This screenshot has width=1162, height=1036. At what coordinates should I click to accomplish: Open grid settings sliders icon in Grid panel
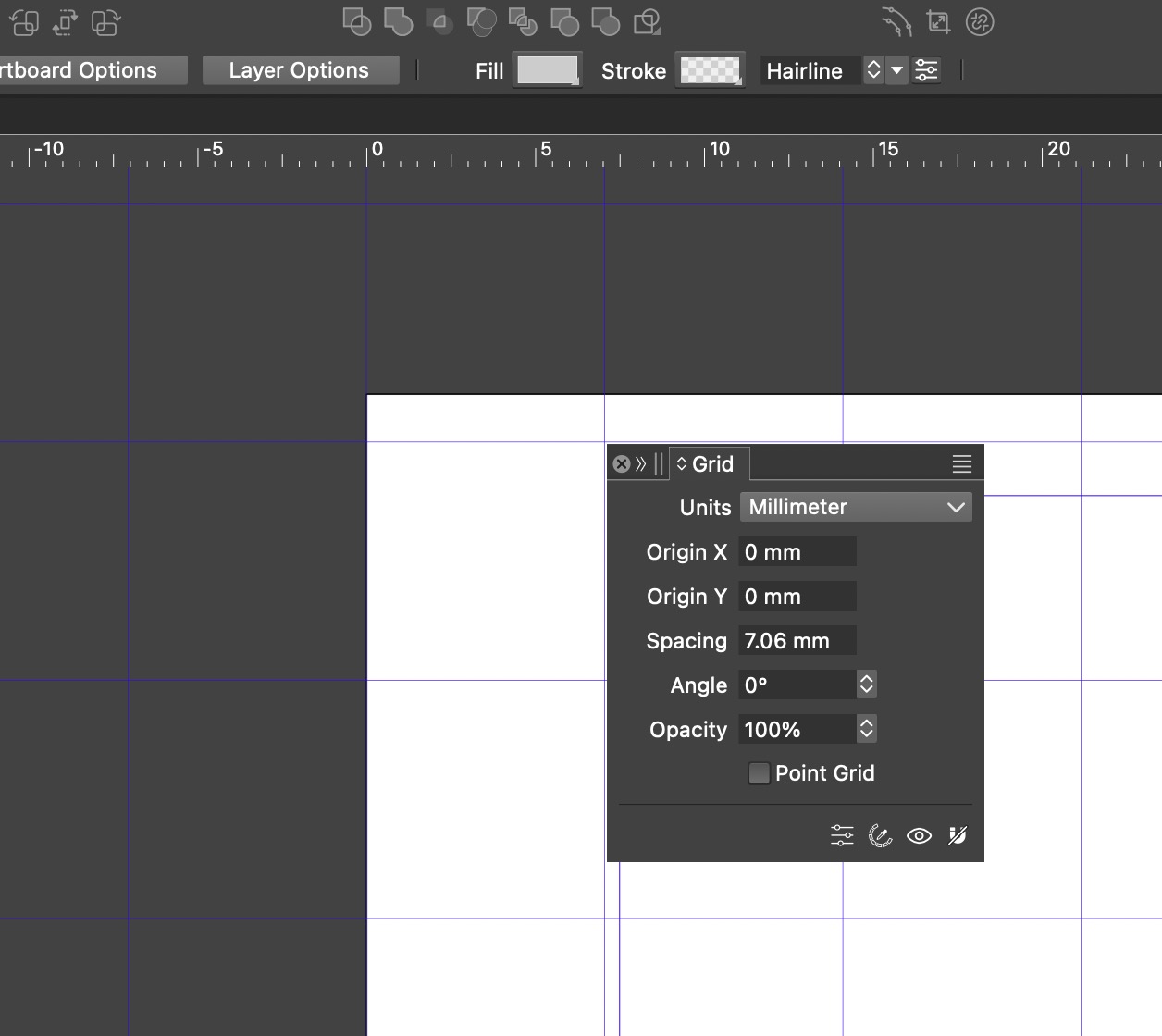[x=842, y=836]
